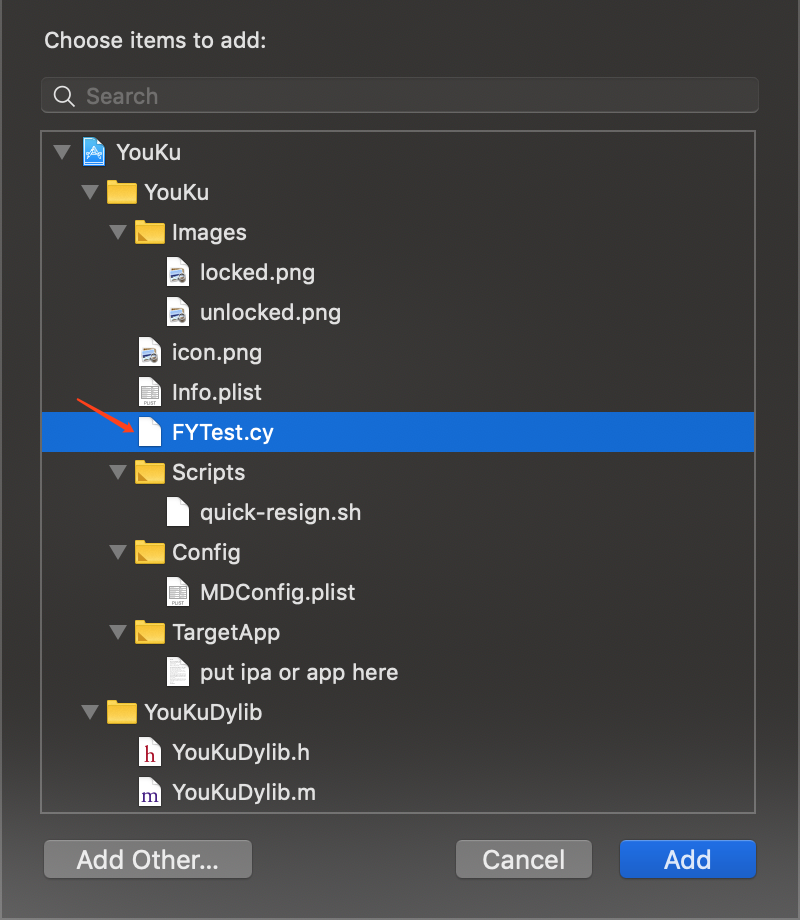
Task: Collapse the TargetApp folder disclosure triangle
Action: (118, 632)
